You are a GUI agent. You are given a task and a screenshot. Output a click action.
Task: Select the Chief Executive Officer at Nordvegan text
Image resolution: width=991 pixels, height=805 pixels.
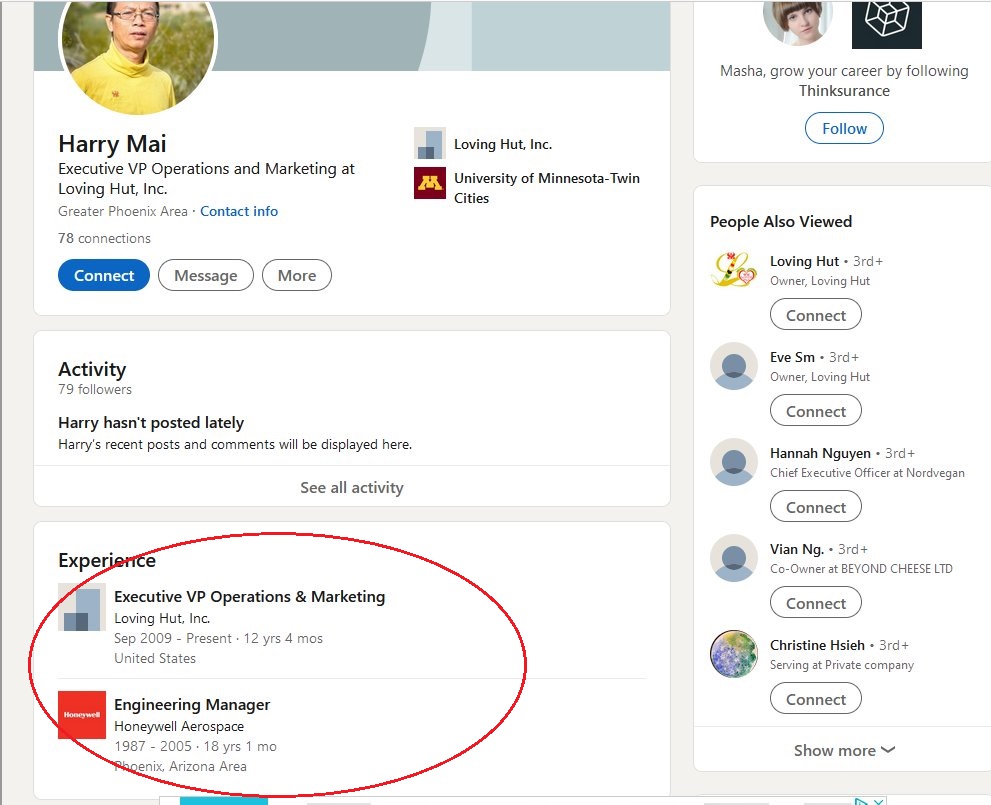pyautogui.click(x=867, y=473)
